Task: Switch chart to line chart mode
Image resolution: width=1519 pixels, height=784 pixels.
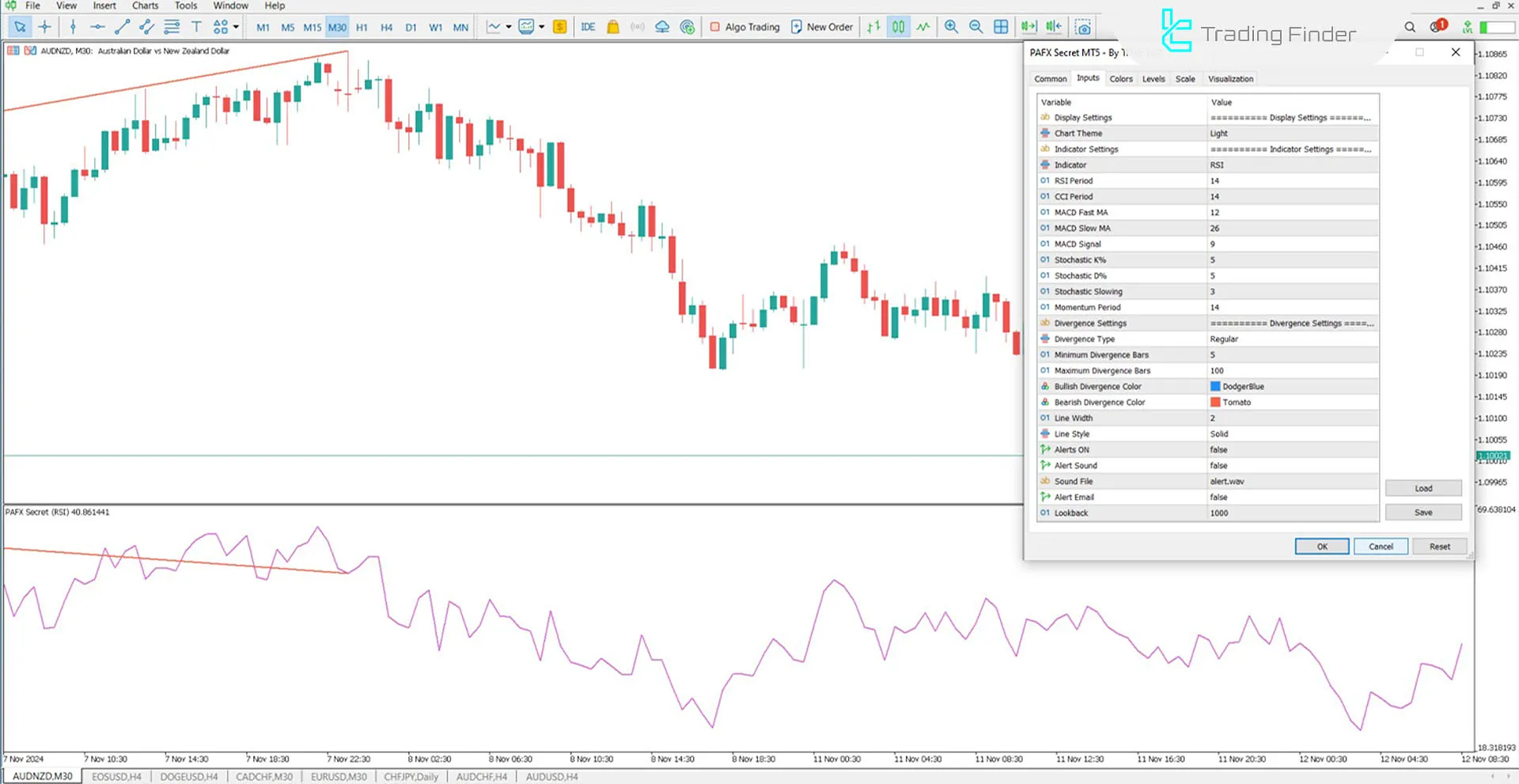Action: coord(922,26)
